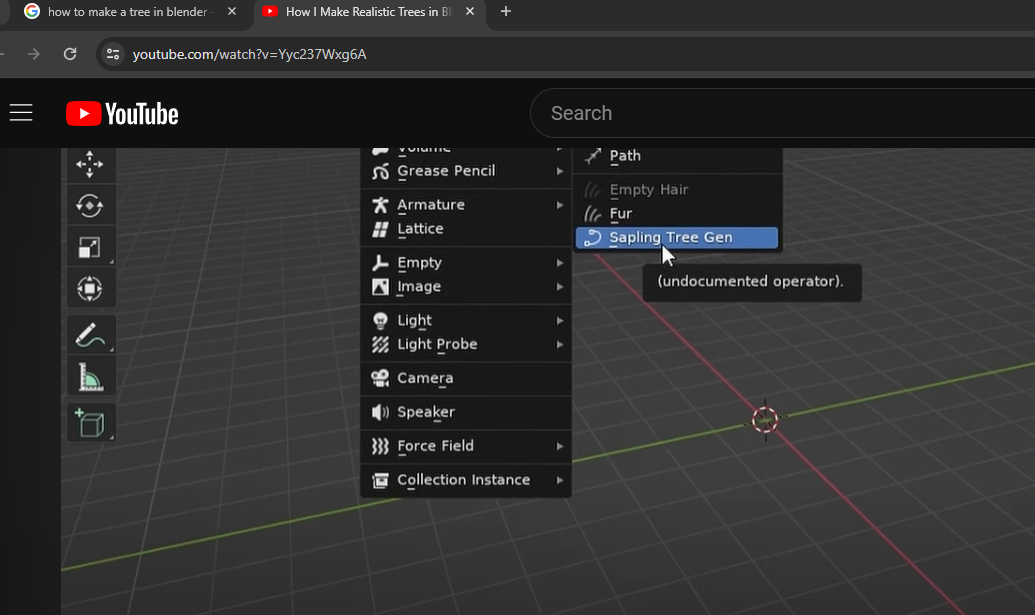Click the Camera icon in menu
The image size is (1035, 615).
(x=380, y=378)
